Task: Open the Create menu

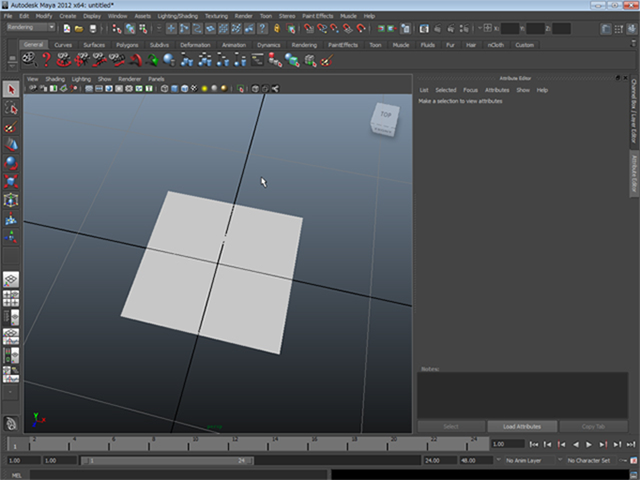Action: (x=68, y=16)
